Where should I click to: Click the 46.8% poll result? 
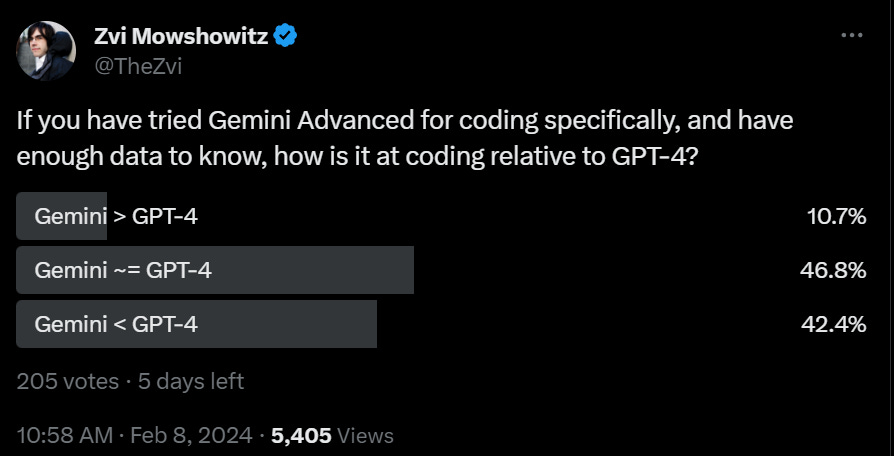[x=832, y=269]
